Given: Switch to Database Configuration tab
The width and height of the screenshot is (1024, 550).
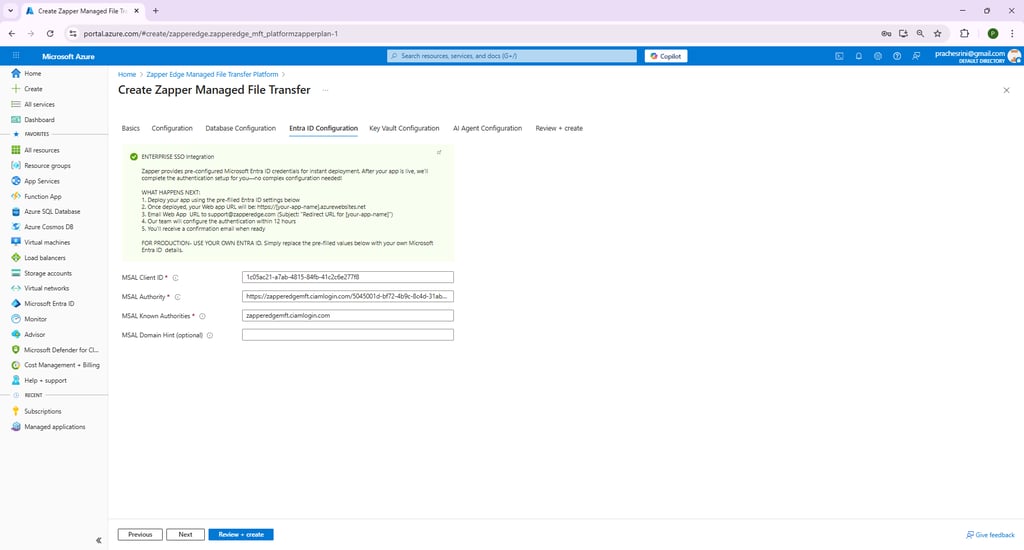Looking at the screenshot, I should point(241,129).
